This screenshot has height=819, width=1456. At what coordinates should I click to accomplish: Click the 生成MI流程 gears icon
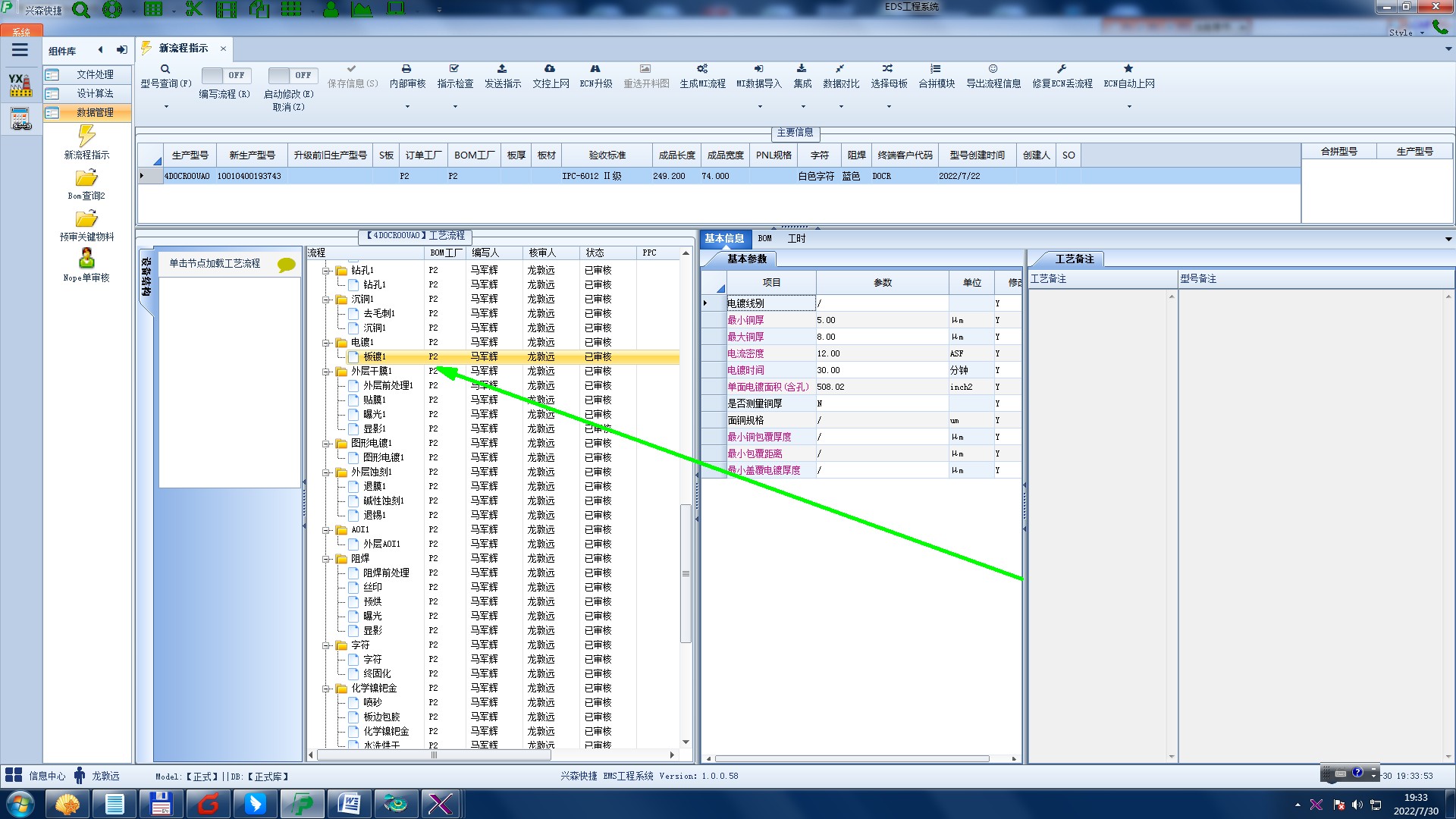(702, 69)
